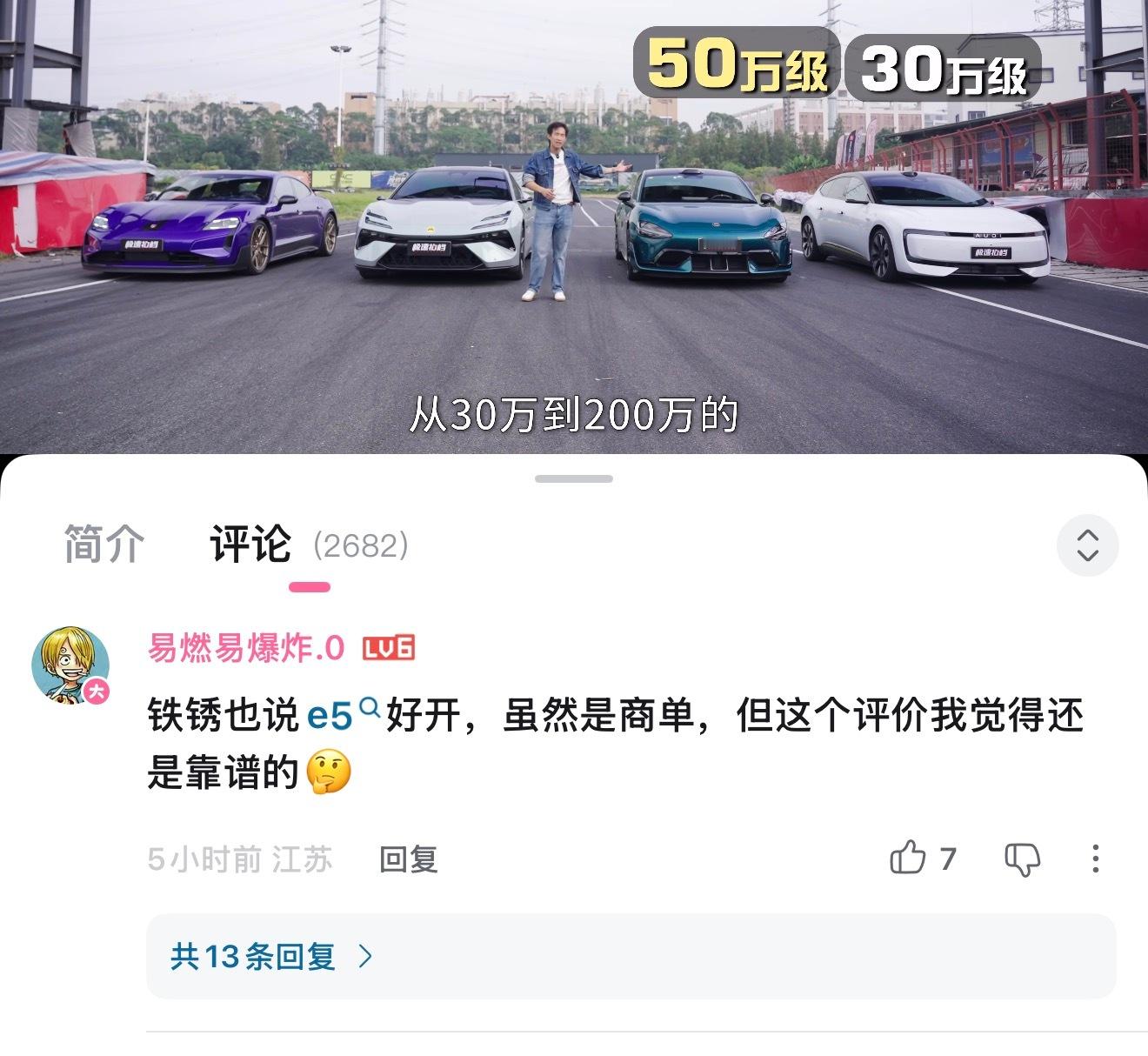Open the three-dot comment options menu
Viewport: 1148px width, 1056px height.
pyautogui.click(x=1095, y=859)
